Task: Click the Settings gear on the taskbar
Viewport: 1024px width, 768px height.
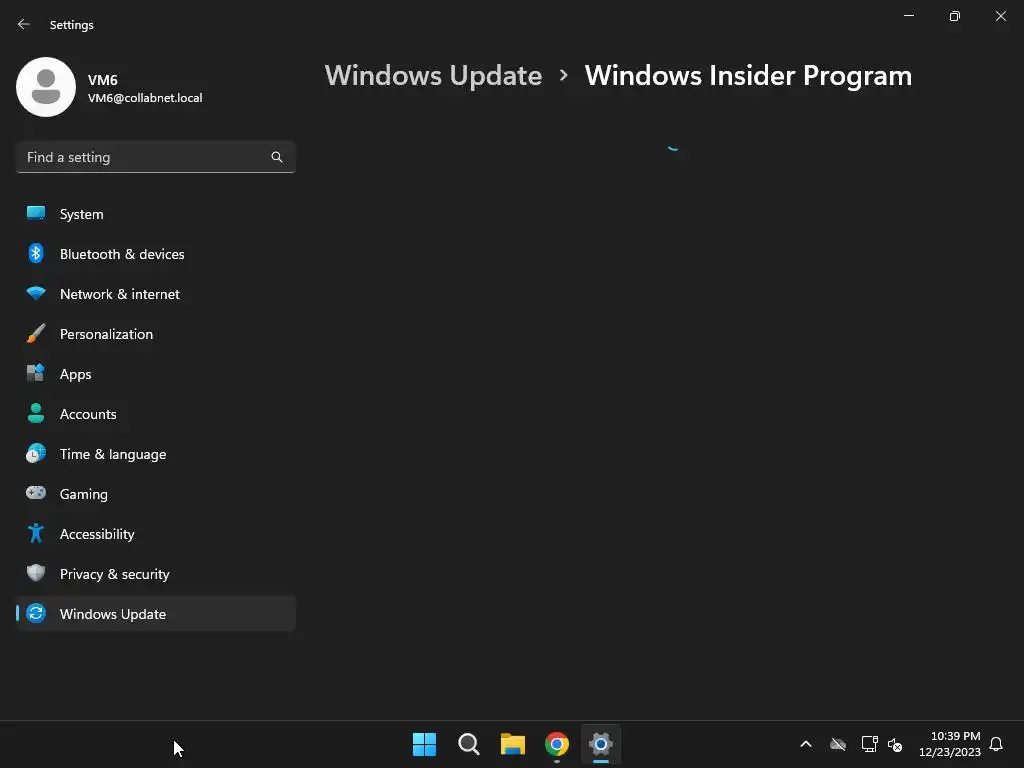Action: [601, 744]
